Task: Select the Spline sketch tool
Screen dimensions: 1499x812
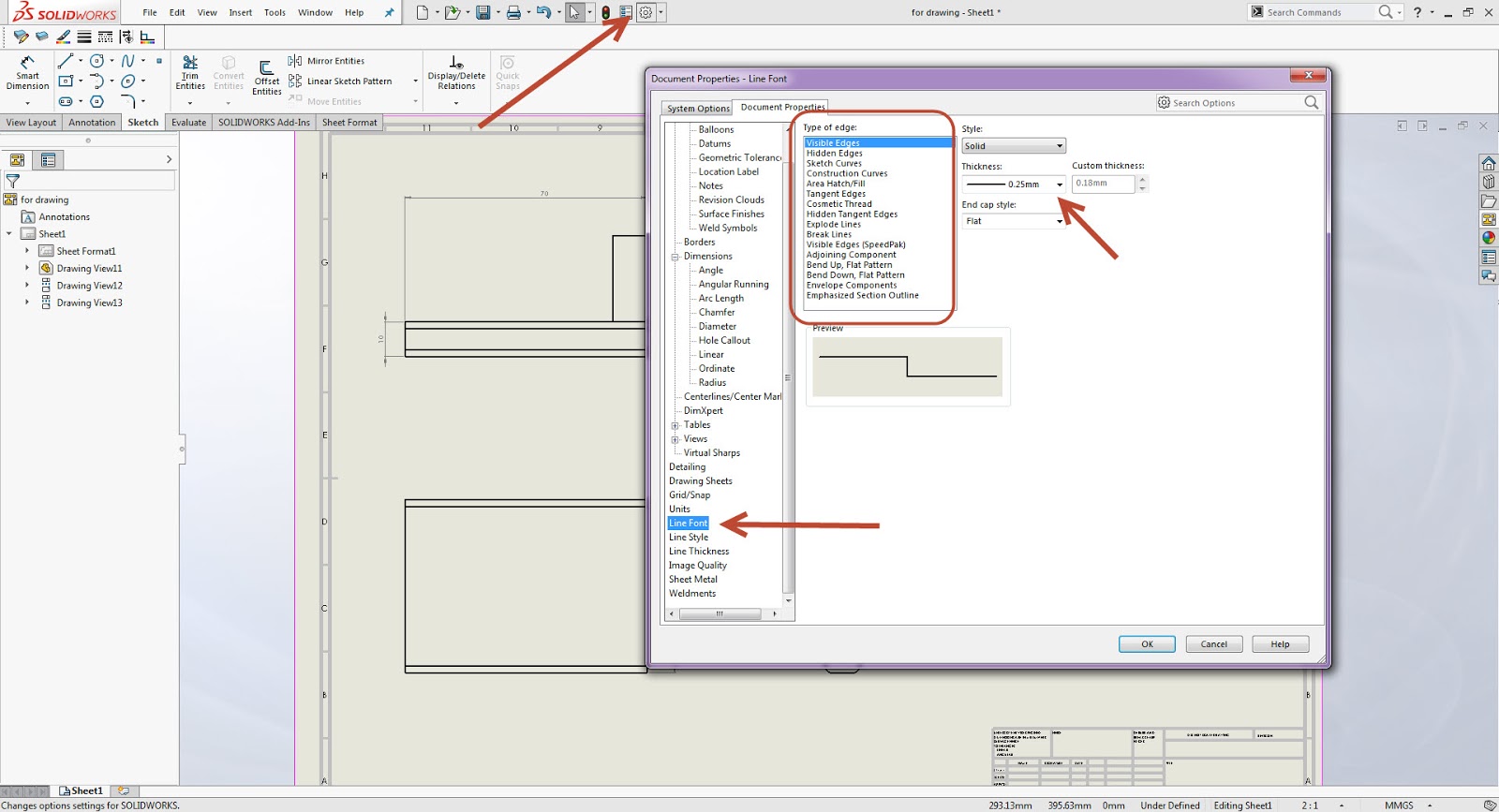Action: [x=127, y=61]
